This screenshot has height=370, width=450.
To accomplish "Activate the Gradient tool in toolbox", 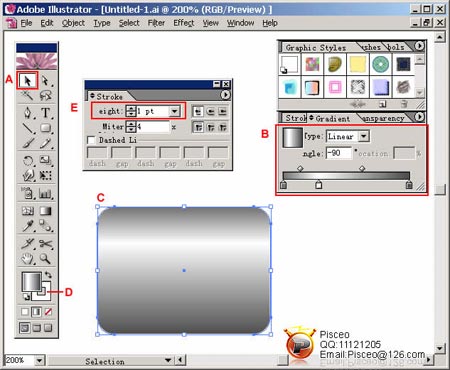I will click(46, 211).
